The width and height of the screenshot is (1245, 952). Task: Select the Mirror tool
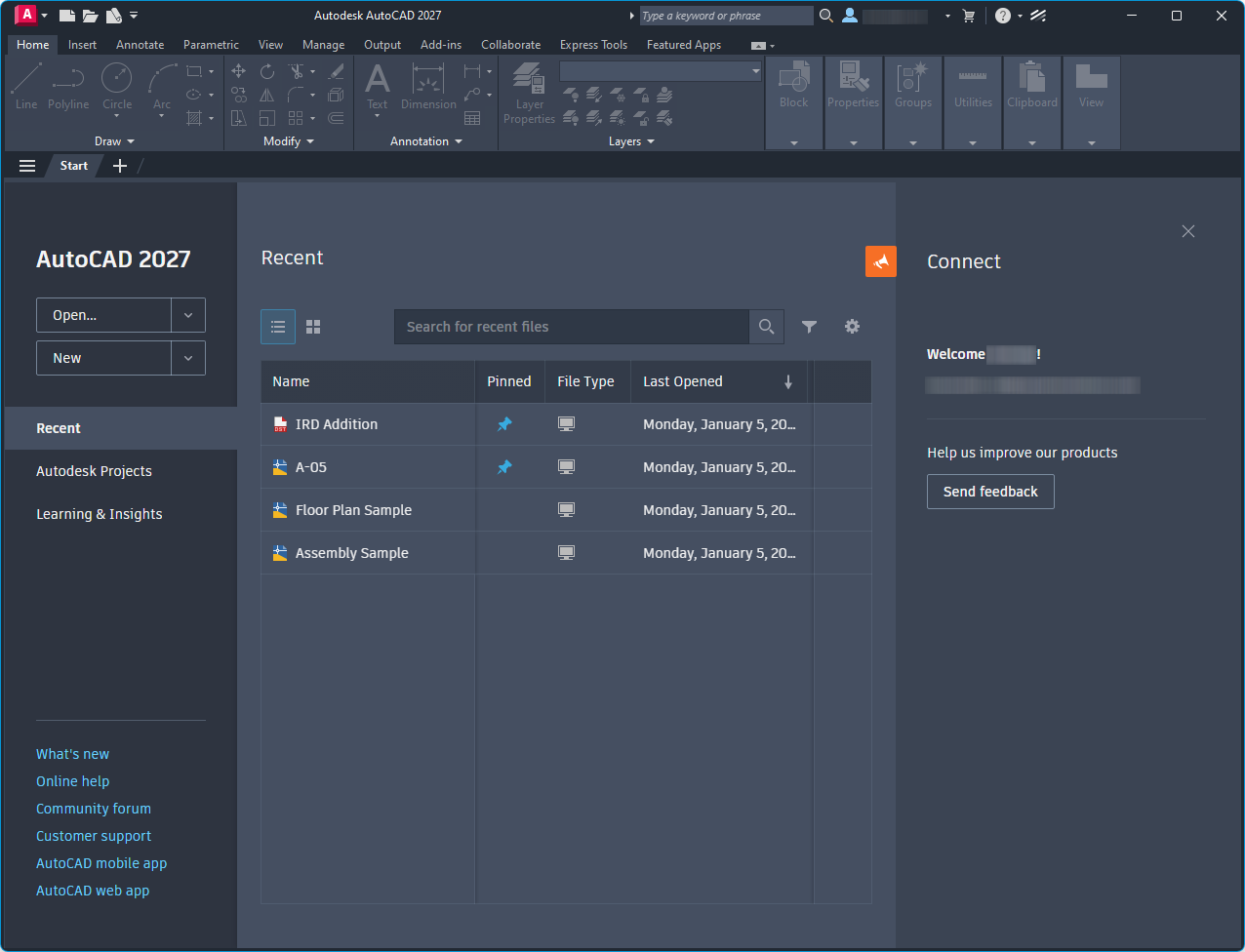(x=267, y=95)
